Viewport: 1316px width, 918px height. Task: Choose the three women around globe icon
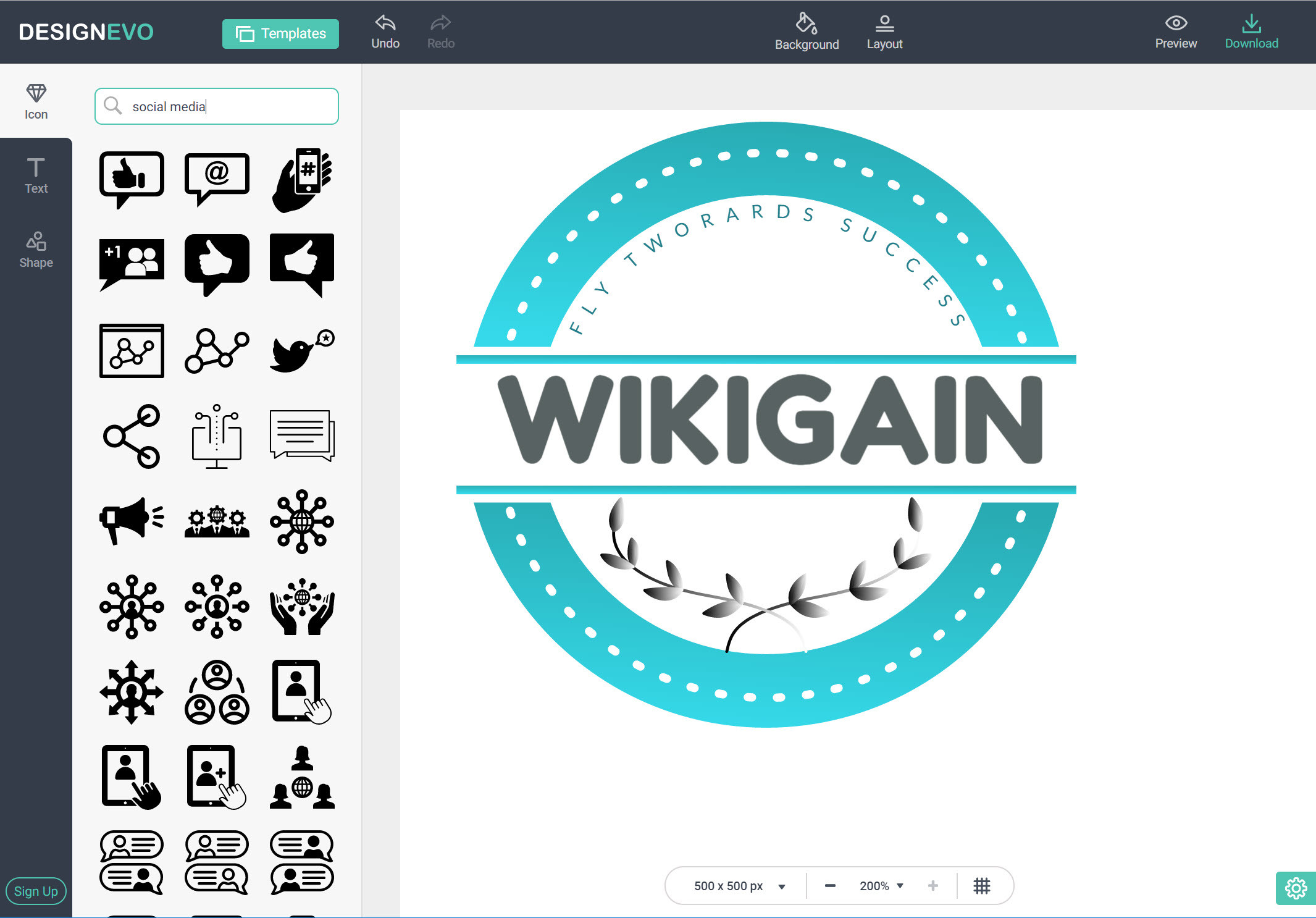point(302,777)
